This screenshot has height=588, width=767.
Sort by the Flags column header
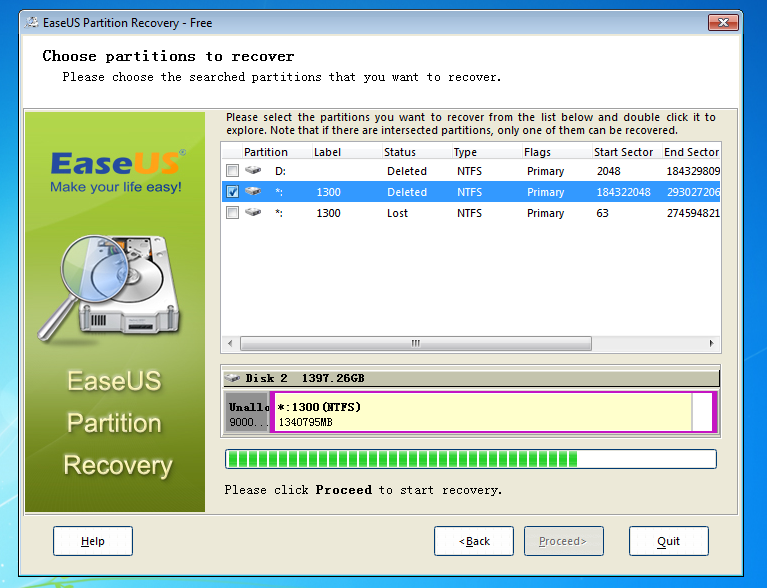pos(556,152)
